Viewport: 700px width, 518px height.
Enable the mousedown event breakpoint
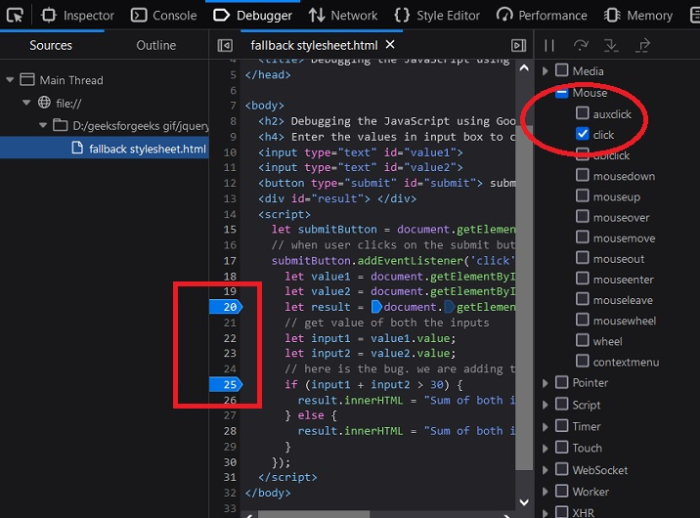tap(582, 175)
